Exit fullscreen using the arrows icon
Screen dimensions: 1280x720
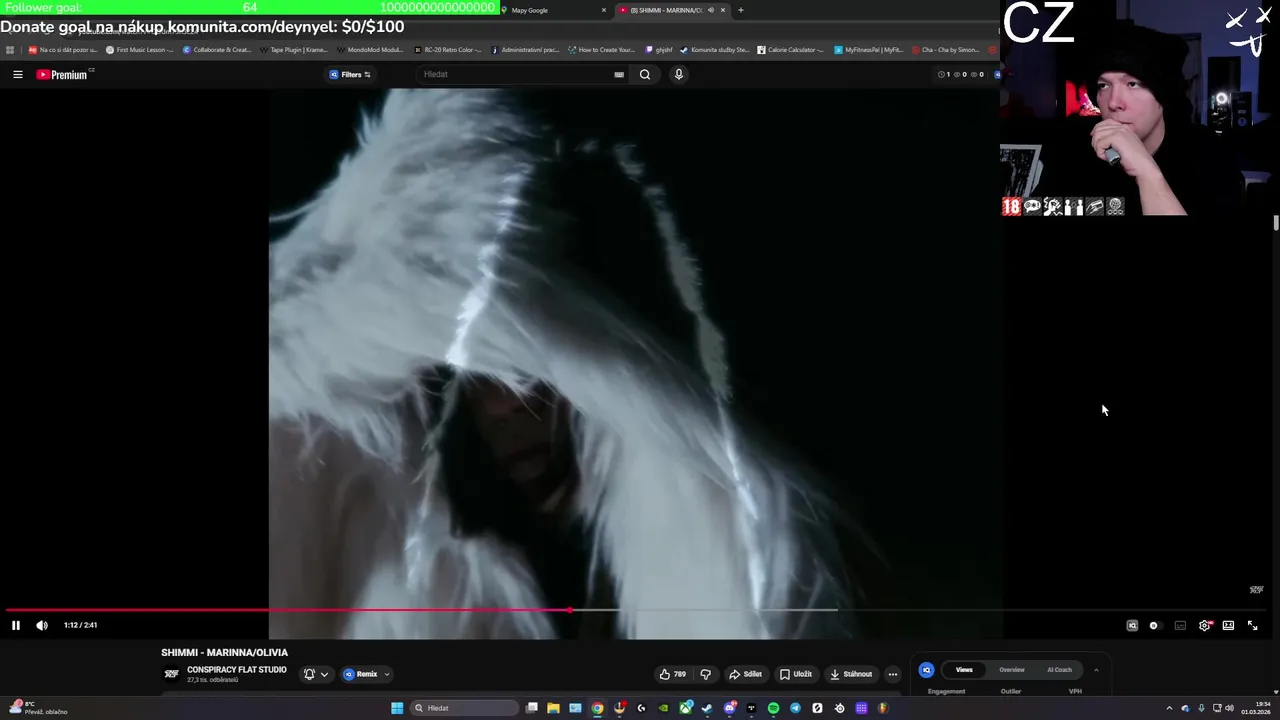coord(1252,625)
